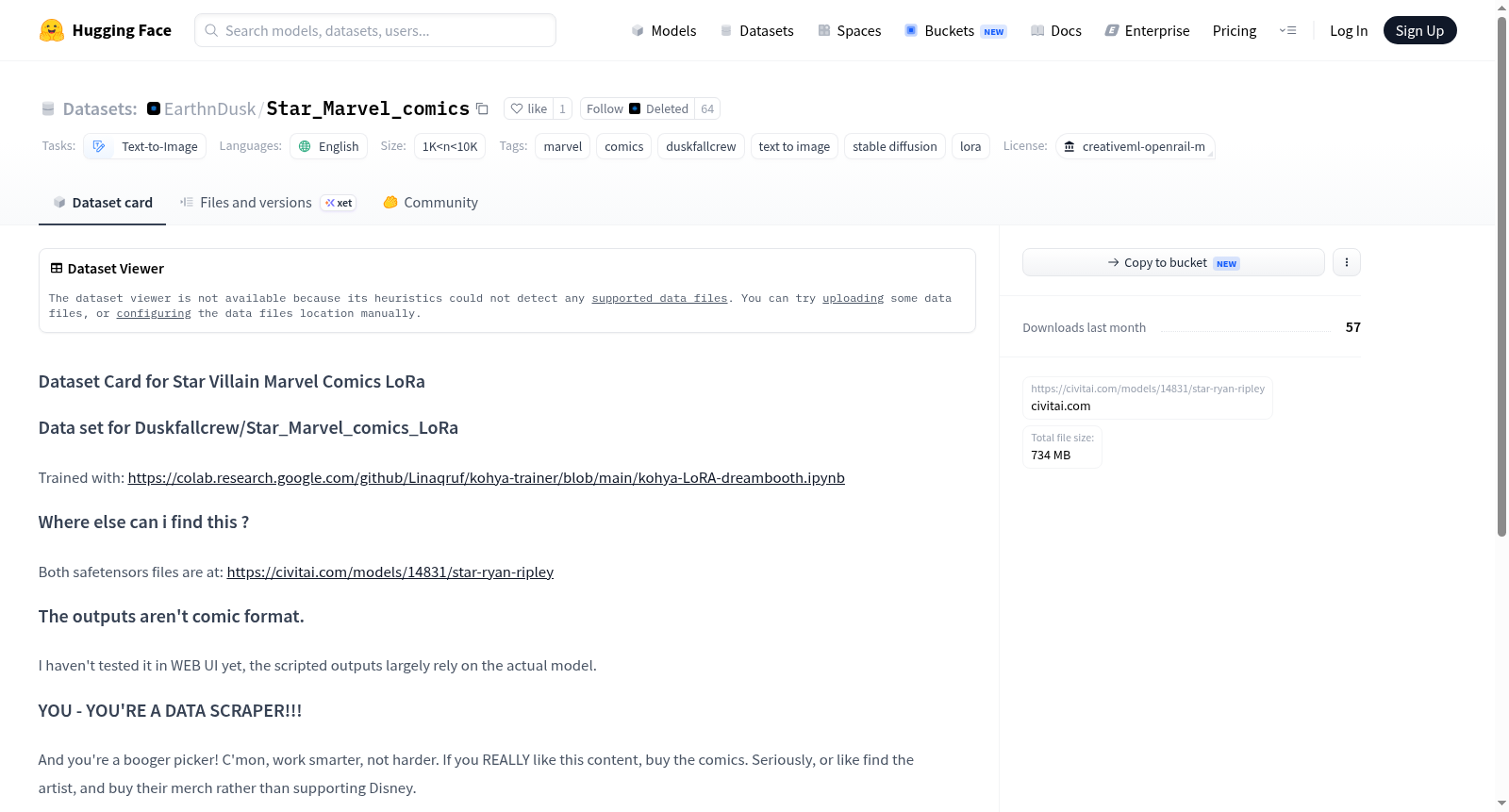Viewport: 1509px width, 812px height.
Task: Like the Star_Marvel_comics dataset
Action: tap(528, 108)
